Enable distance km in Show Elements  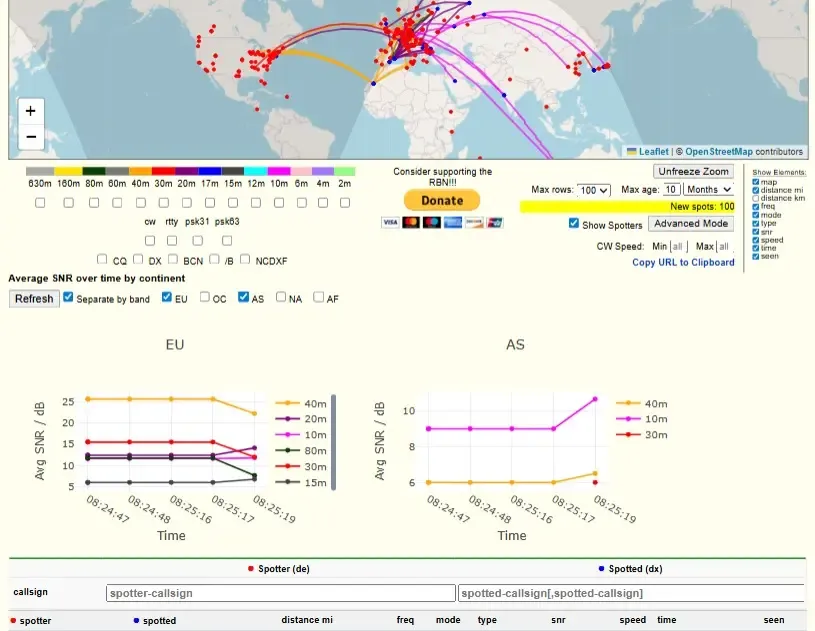756,199
